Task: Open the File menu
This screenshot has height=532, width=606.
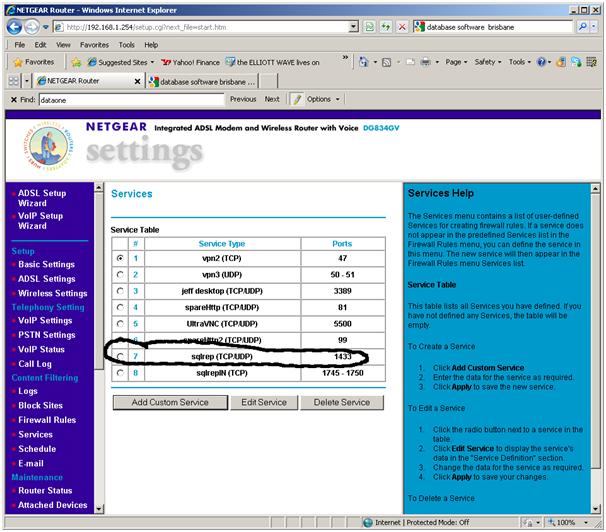Action: click(20, 45)
